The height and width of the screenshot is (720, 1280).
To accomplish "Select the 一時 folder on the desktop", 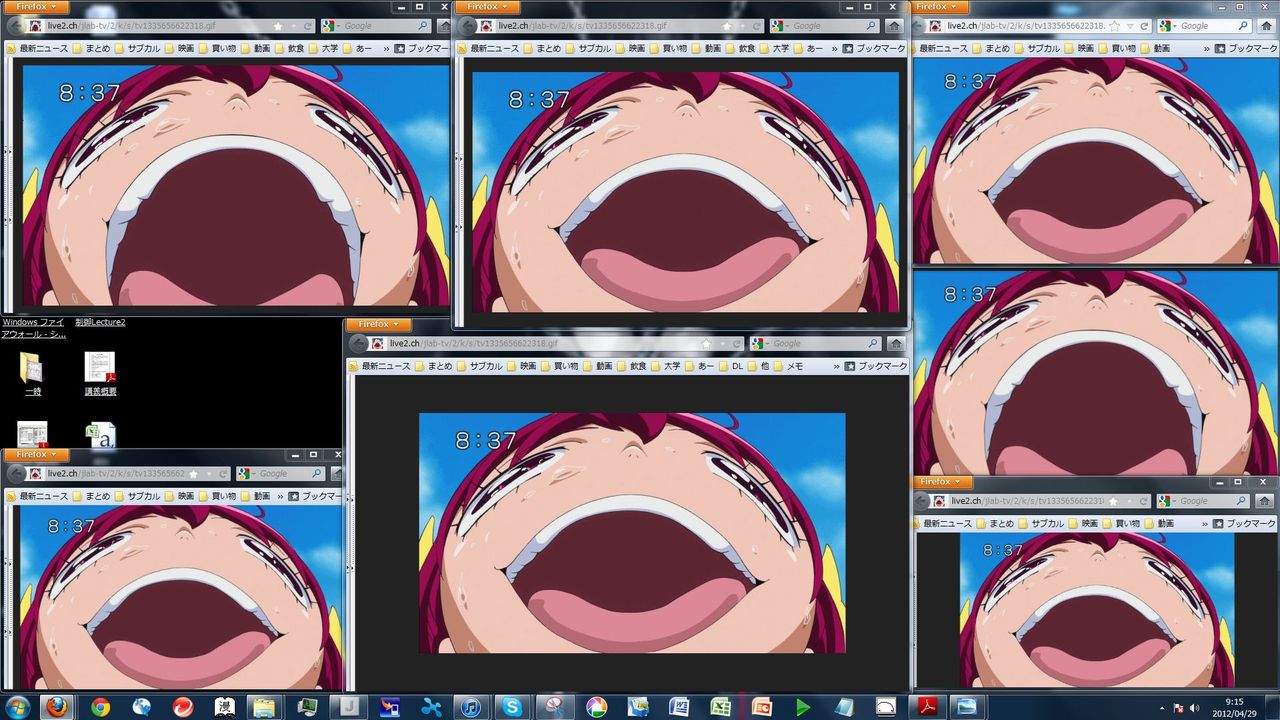I will click(32, 374).
